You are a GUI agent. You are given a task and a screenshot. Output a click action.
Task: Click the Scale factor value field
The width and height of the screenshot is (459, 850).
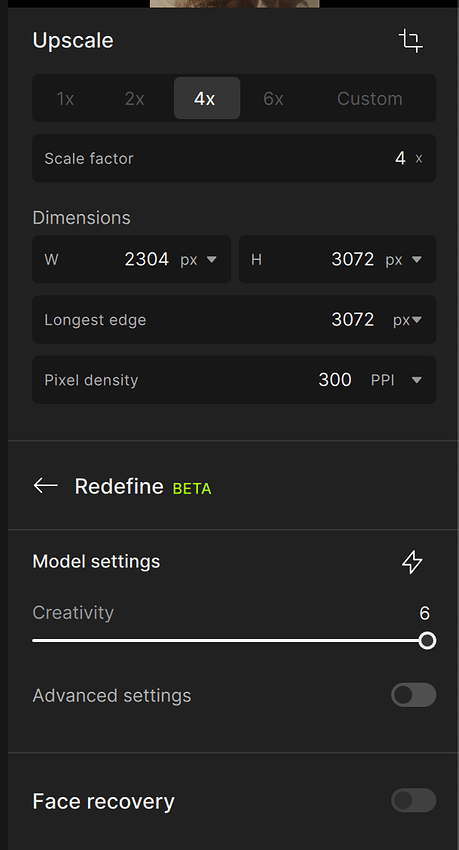pyautogui.click(x=234, y=158)
